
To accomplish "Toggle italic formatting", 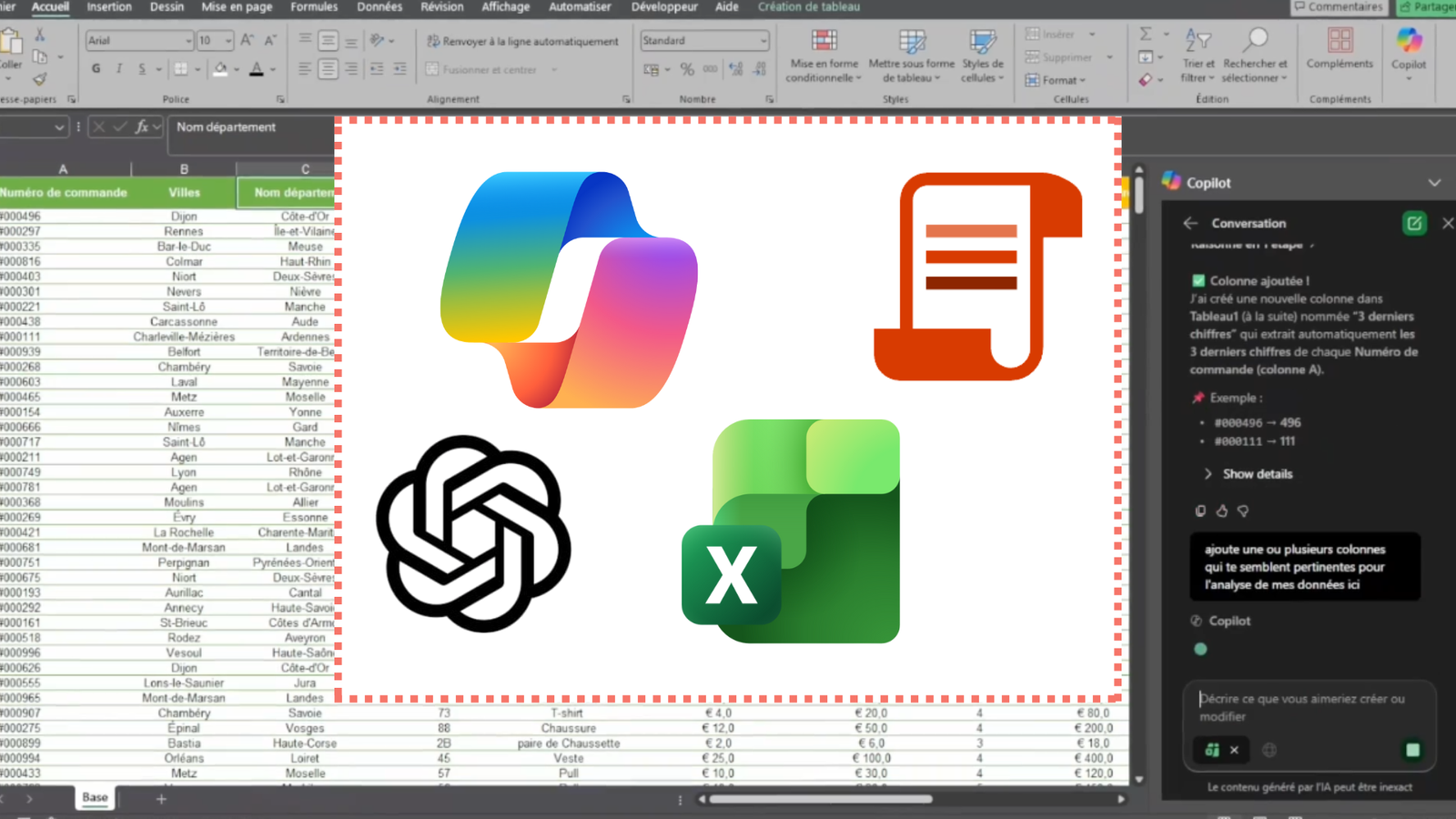I will [118, 68].
